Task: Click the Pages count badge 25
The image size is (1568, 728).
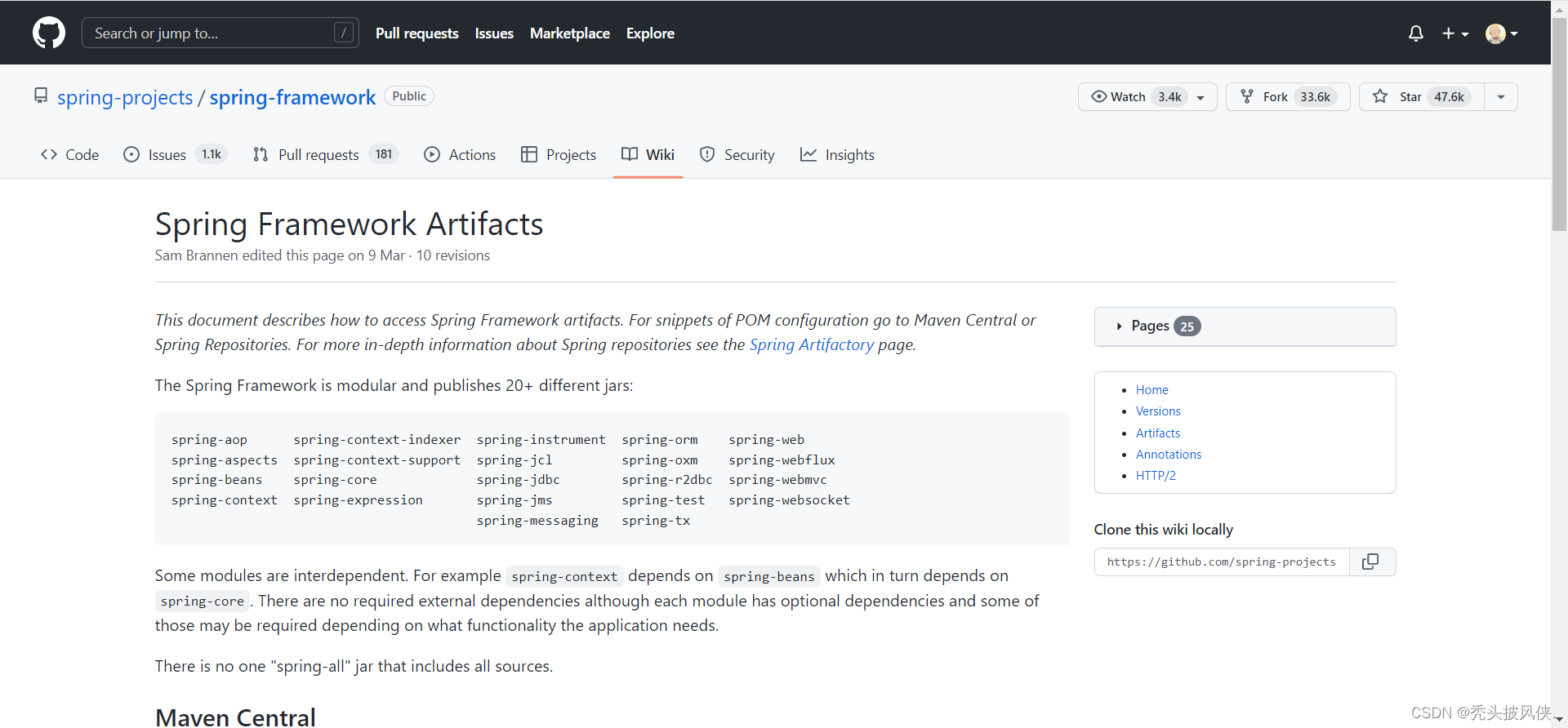Action: tap(1187, 326)
